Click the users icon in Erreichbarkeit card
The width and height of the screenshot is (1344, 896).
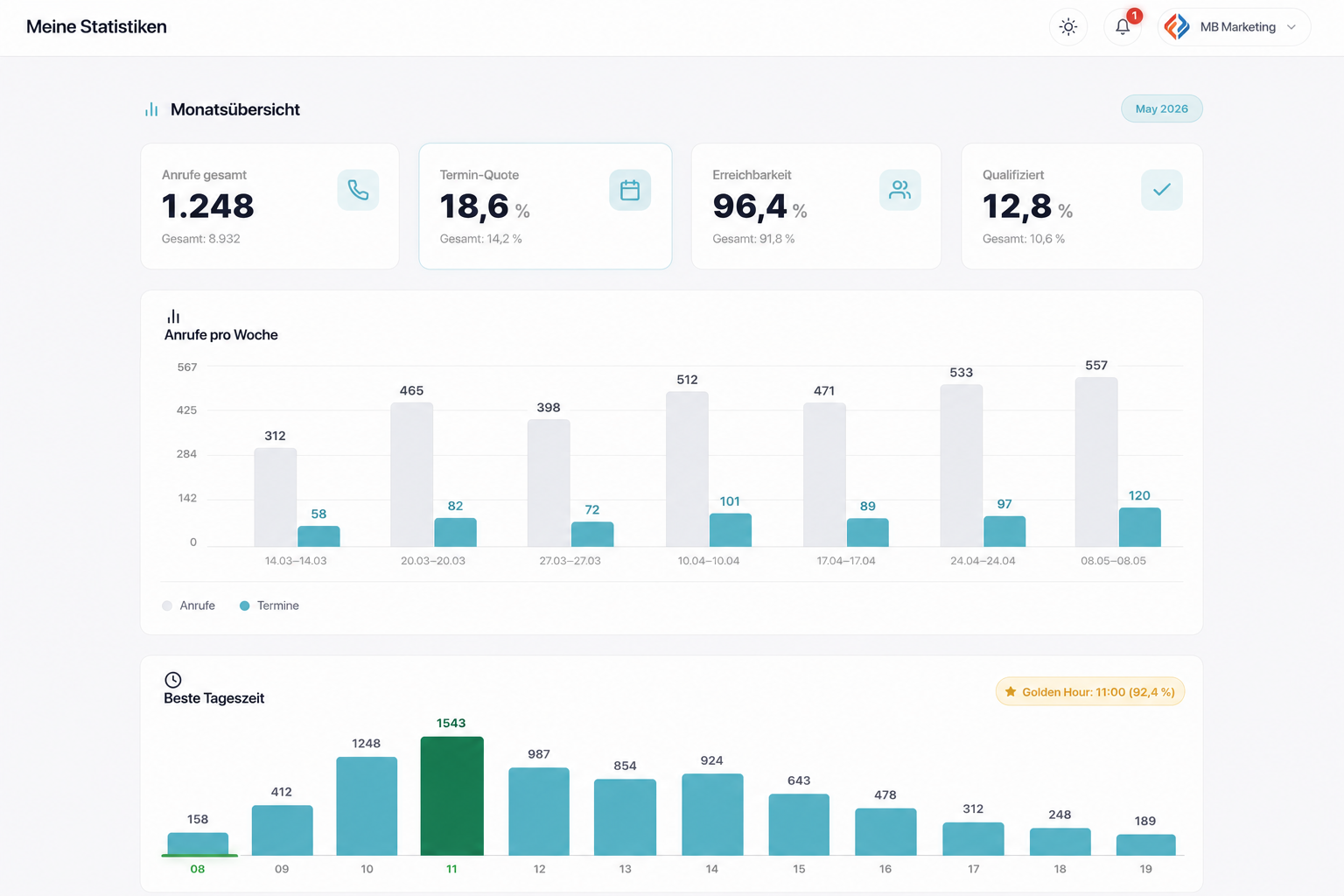point(900,190)
